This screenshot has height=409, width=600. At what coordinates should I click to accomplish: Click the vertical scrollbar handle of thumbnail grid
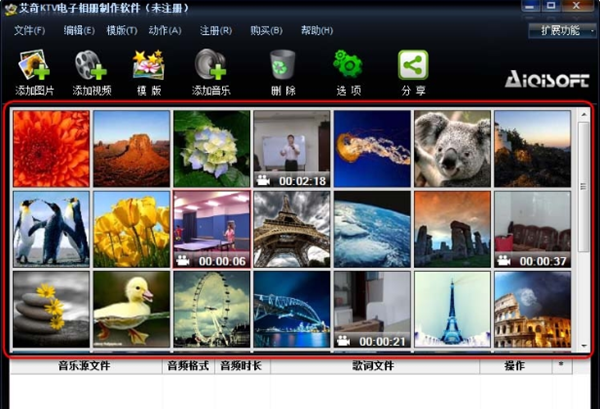pyautogui.click(x=584, y=187)
